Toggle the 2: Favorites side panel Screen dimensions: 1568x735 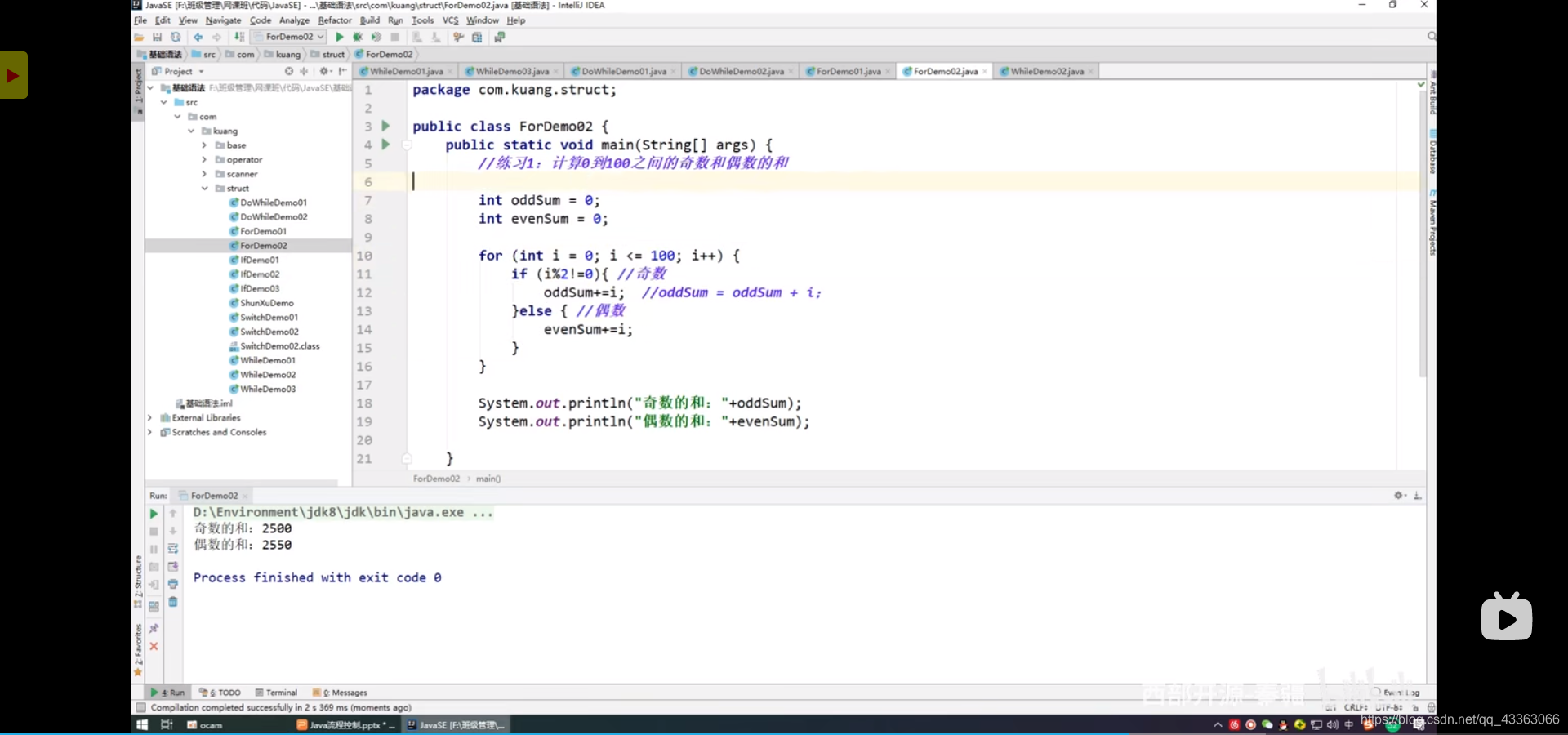pyautogui.click(x=138, y=650)
